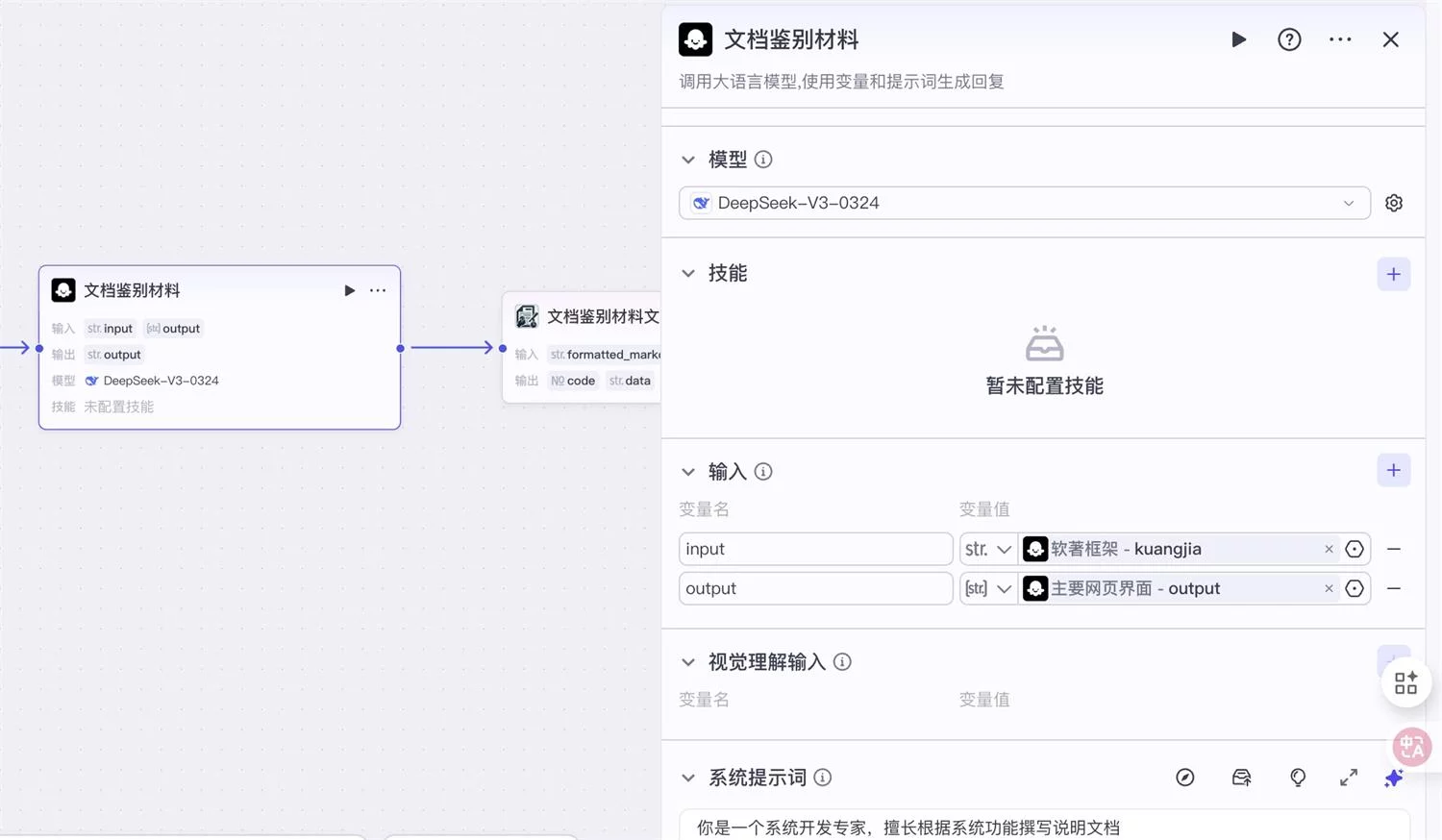Screen dimensions: 1442x840
Task: Click the lightbulb suggestion icon above the prompt
Action: (1297, 778)
